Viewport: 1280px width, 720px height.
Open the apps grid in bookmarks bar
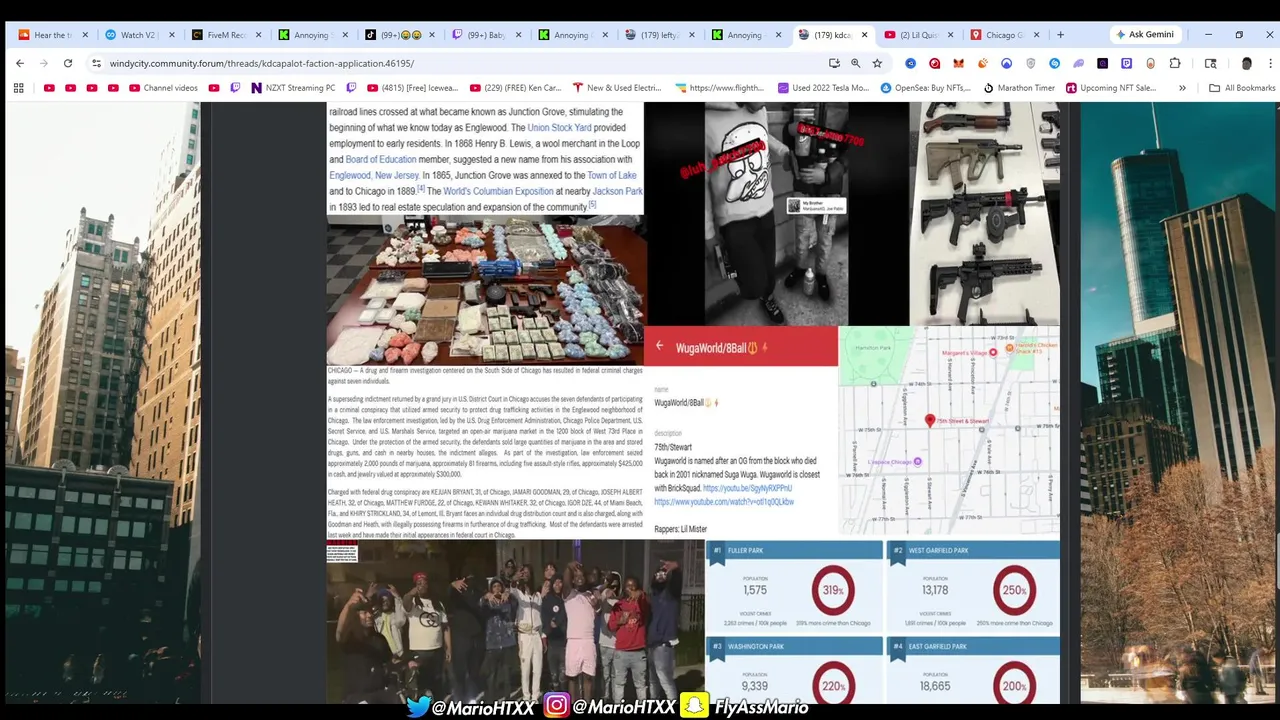(18, 88)
